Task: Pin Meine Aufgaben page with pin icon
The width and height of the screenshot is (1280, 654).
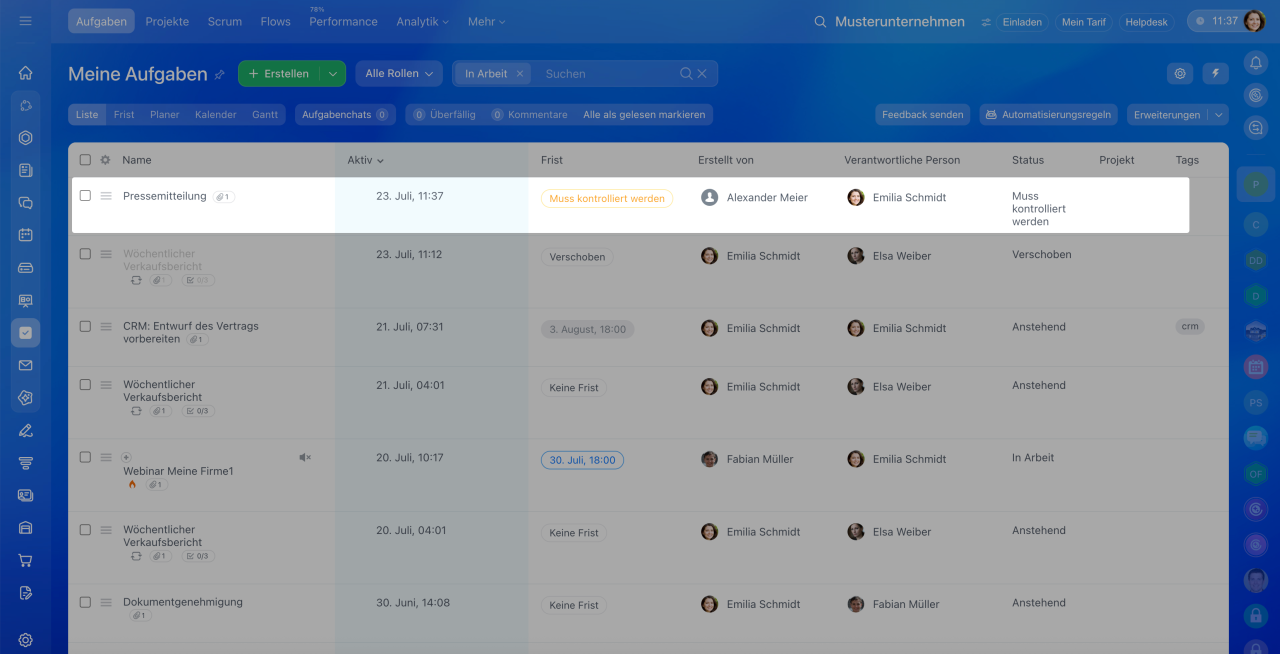Action: [219, 74]
